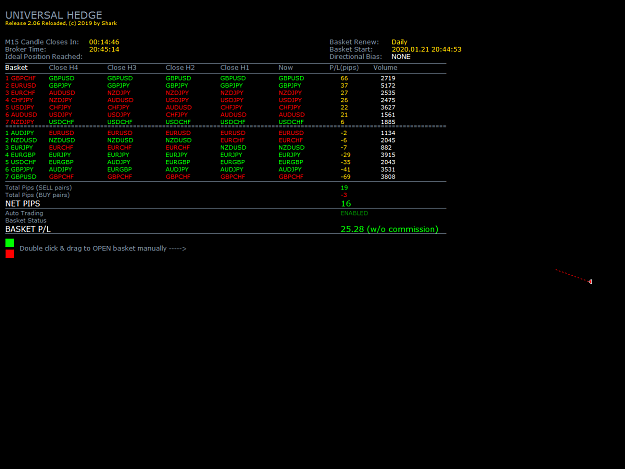
Task: Click net pips value 16
Action: [346, 204]
